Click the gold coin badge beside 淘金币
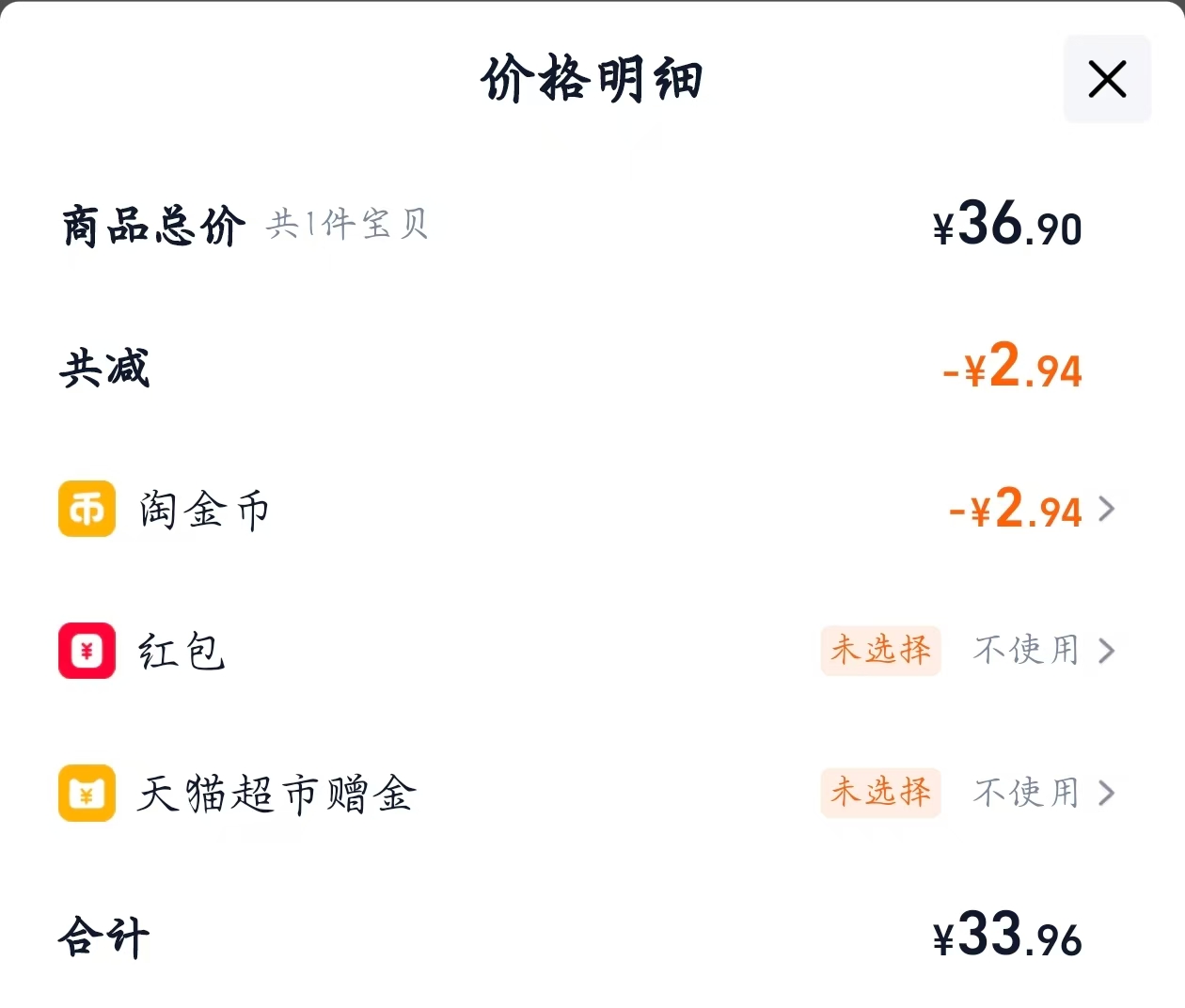The height and width of the screenshot is (1008, 1185). 87,509
